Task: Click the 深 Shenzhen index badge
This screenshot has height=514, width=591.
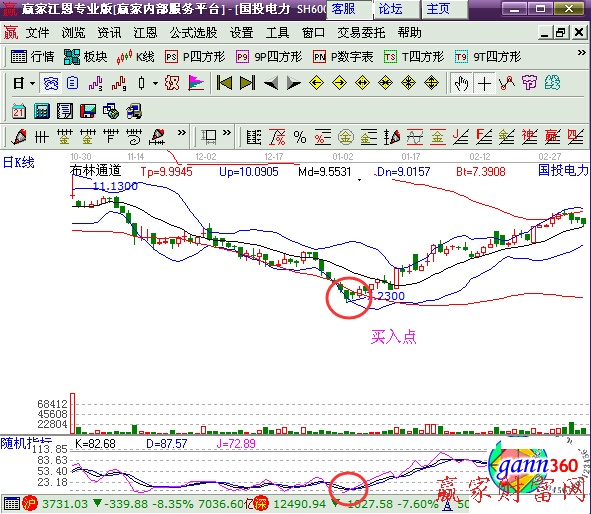Action: click(x=261, y=504)
